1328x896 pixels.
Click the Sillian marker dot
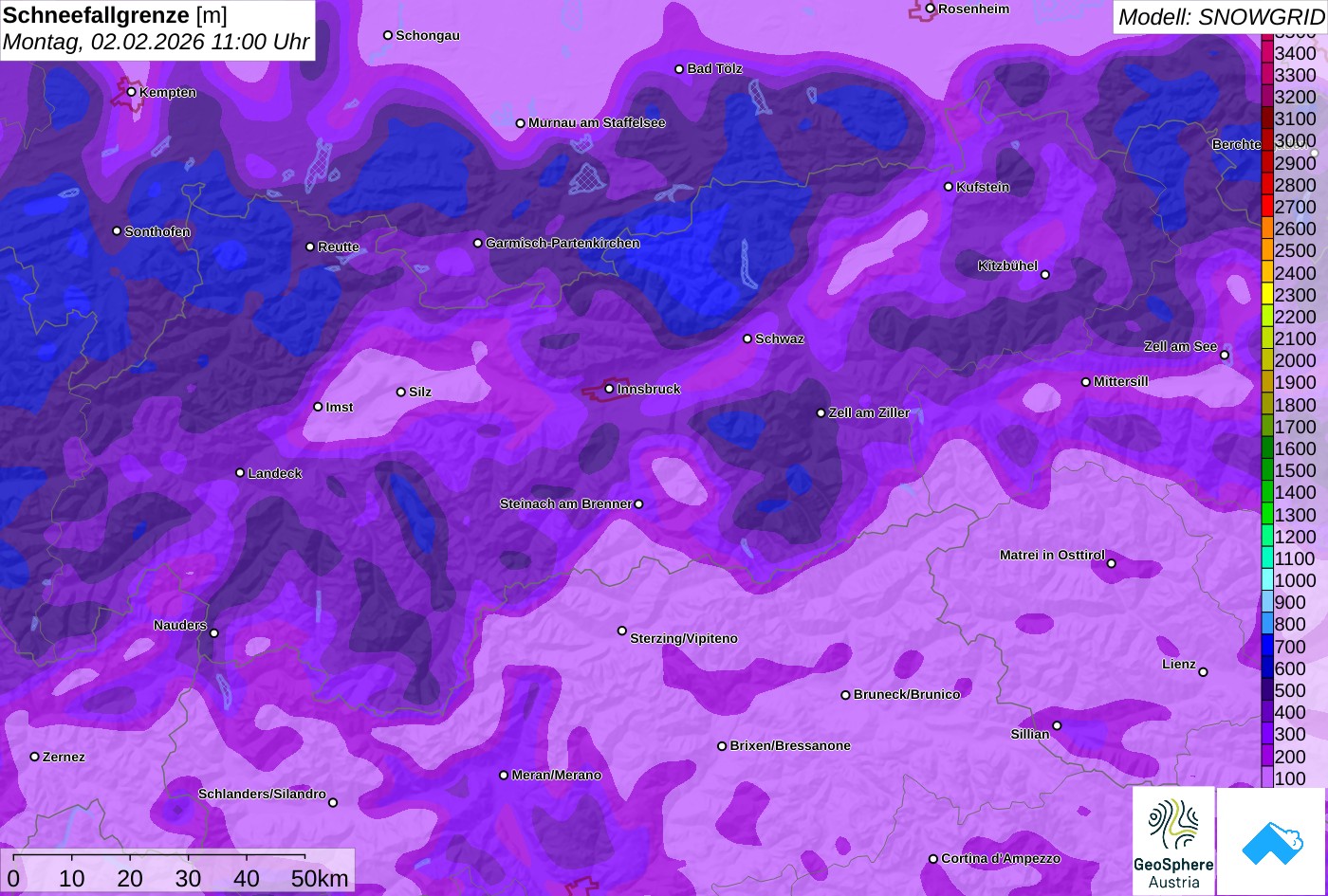[x=1057, y=726]
